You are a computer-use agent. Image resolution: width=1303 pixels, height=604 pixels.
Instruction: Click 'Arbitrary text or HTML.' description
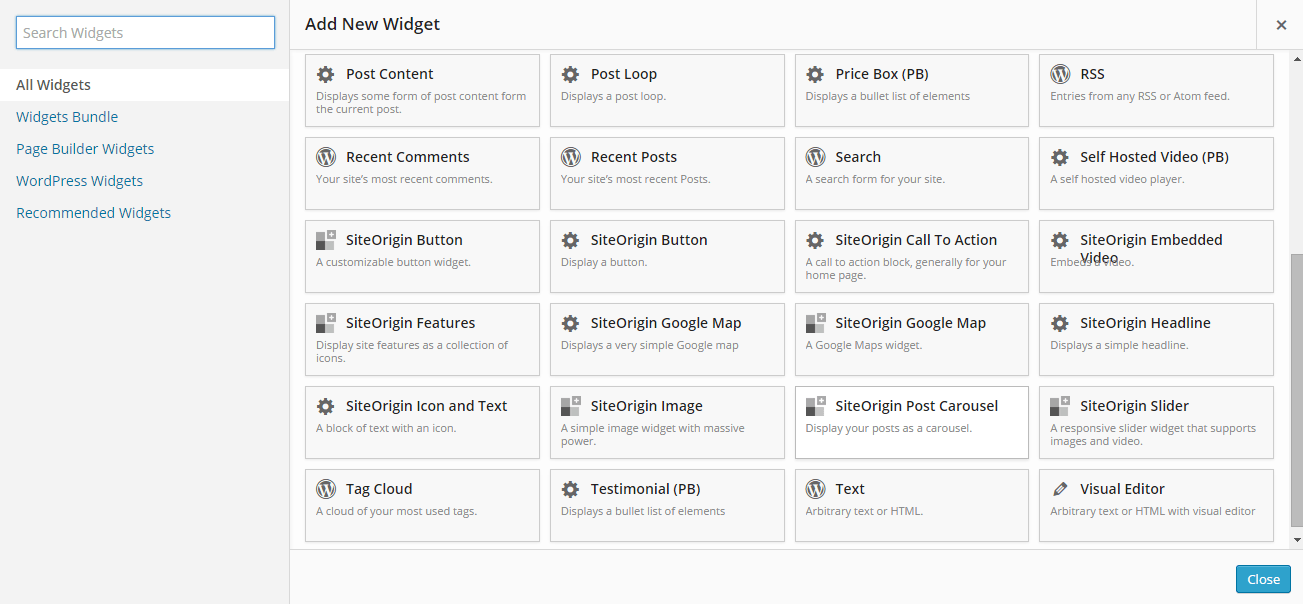[864, 511]
